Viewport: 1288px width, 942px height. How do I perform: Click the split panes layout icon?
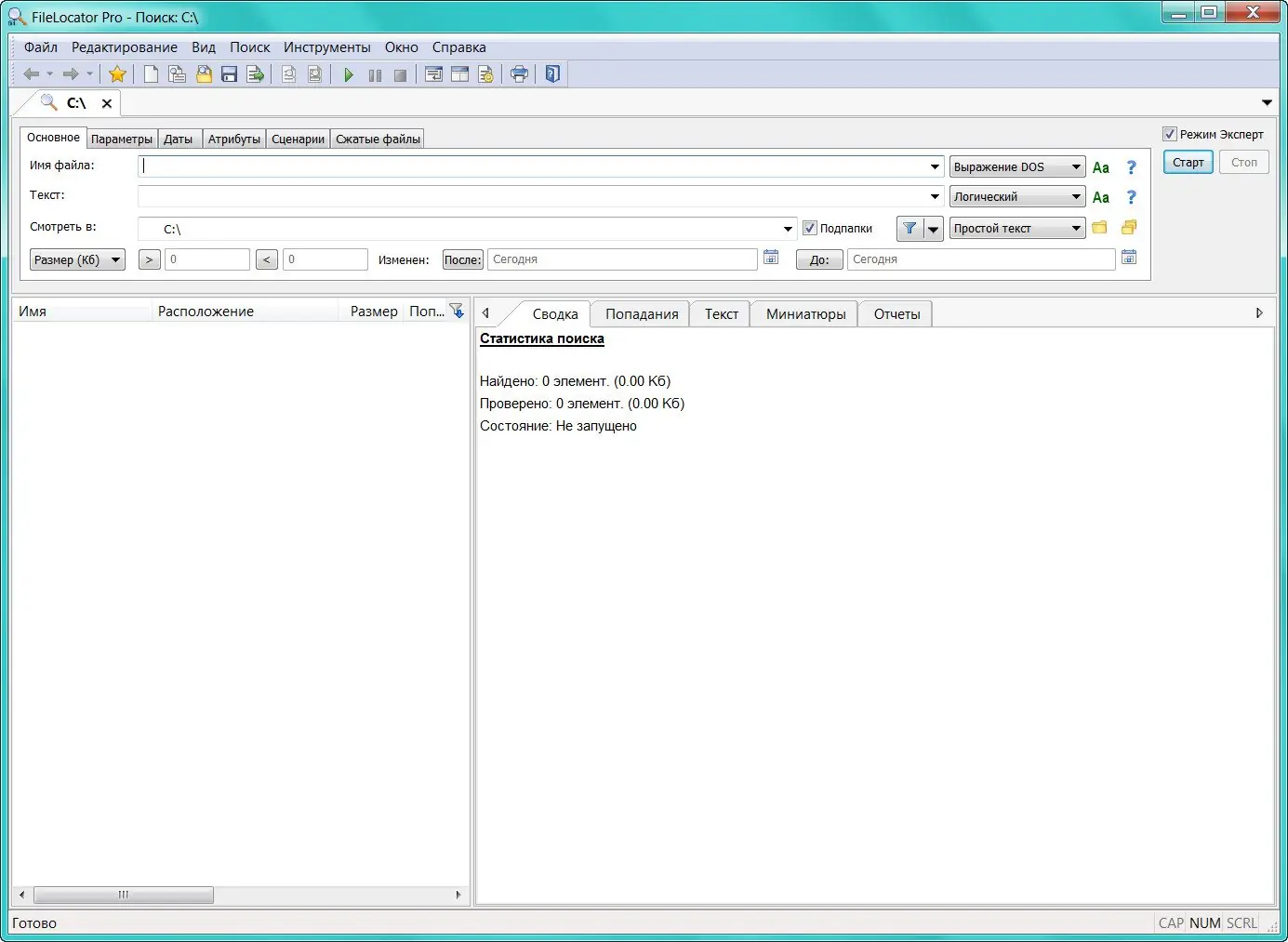pyautogui.click(x=459, y=74)
